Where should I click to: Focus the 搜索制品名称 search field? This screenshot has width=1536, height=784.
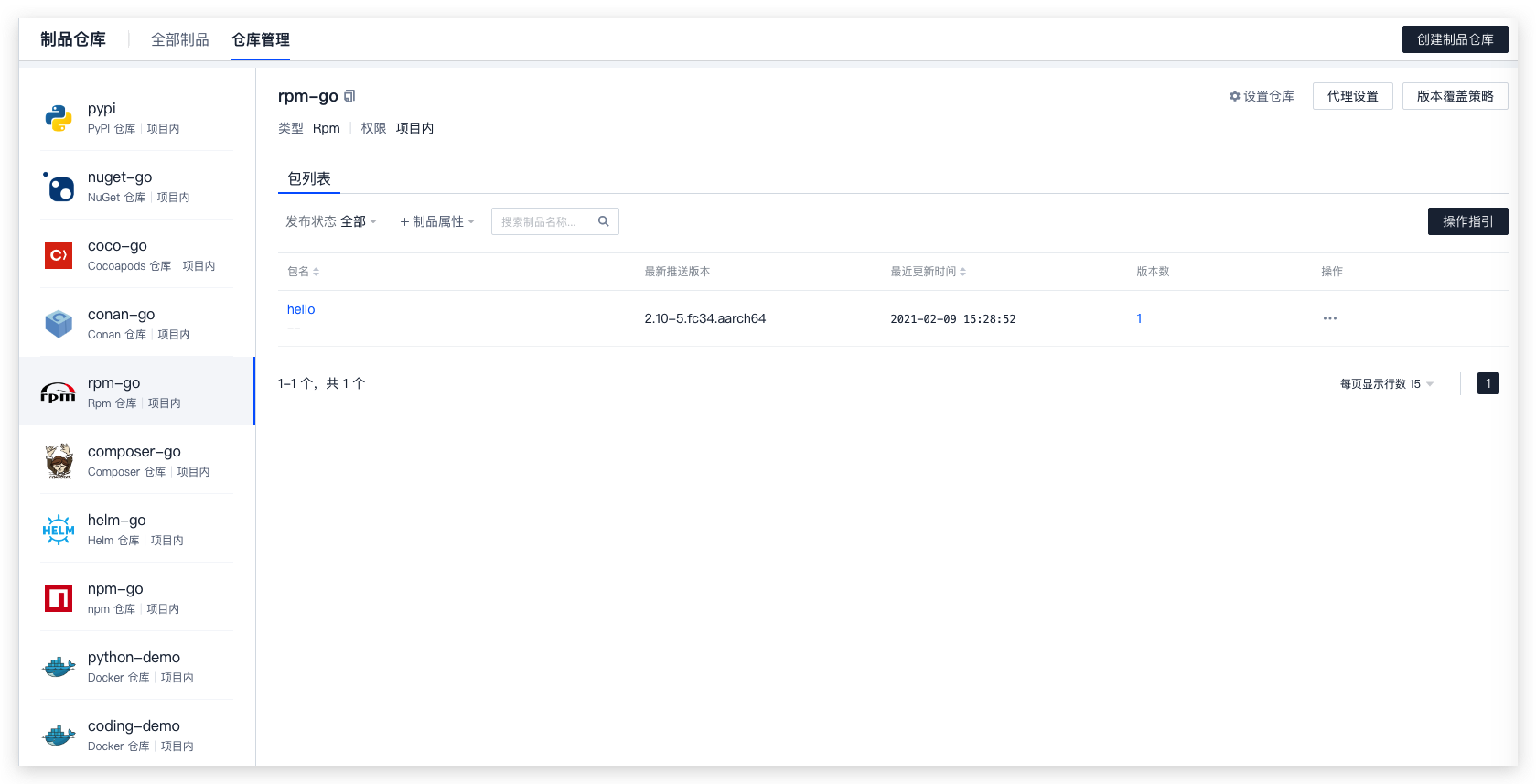tap(555, 221)
